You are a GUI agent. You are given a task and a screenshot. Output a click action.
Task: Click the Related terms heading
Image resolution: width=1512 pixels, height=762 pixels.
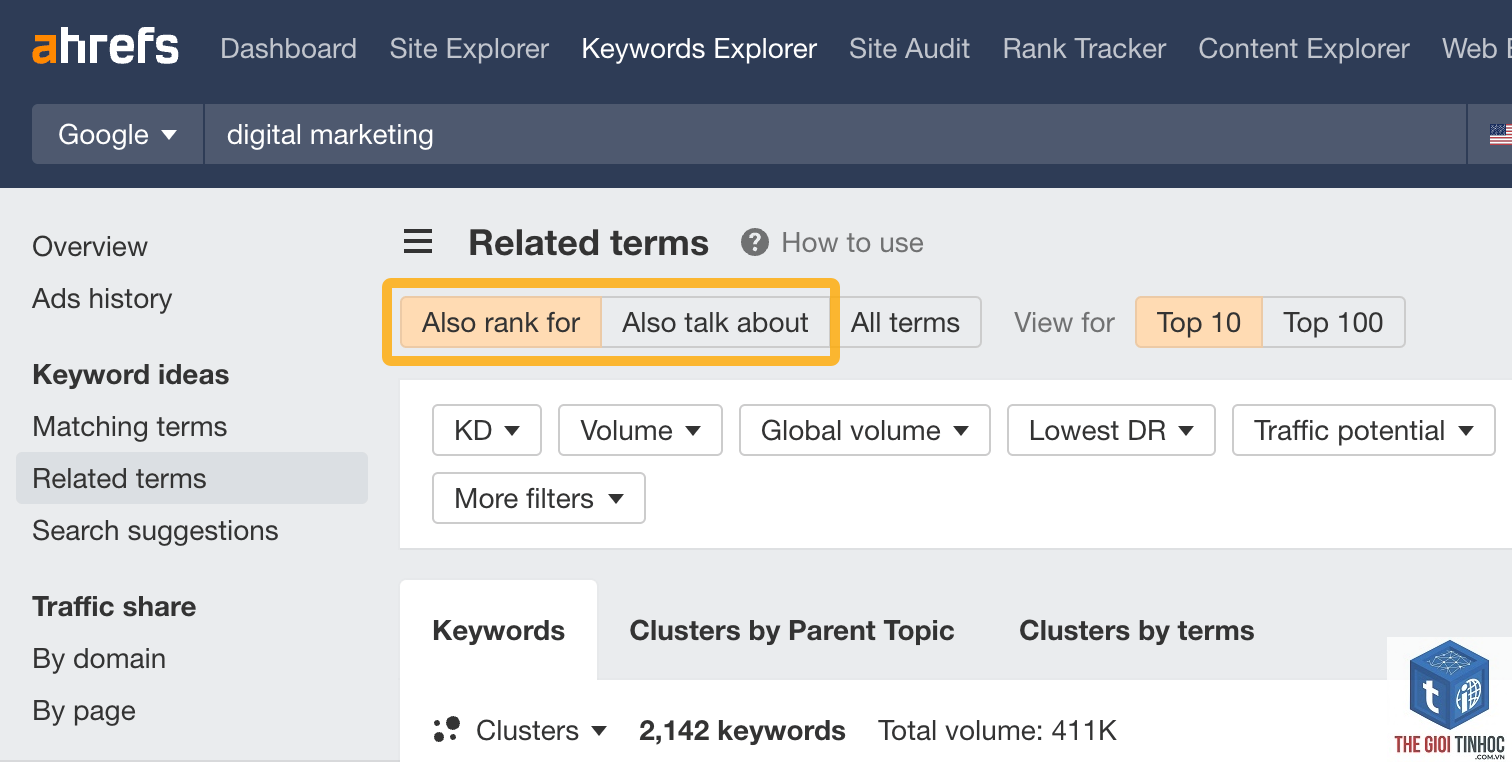pyautogui.click(x=588, y=242)
